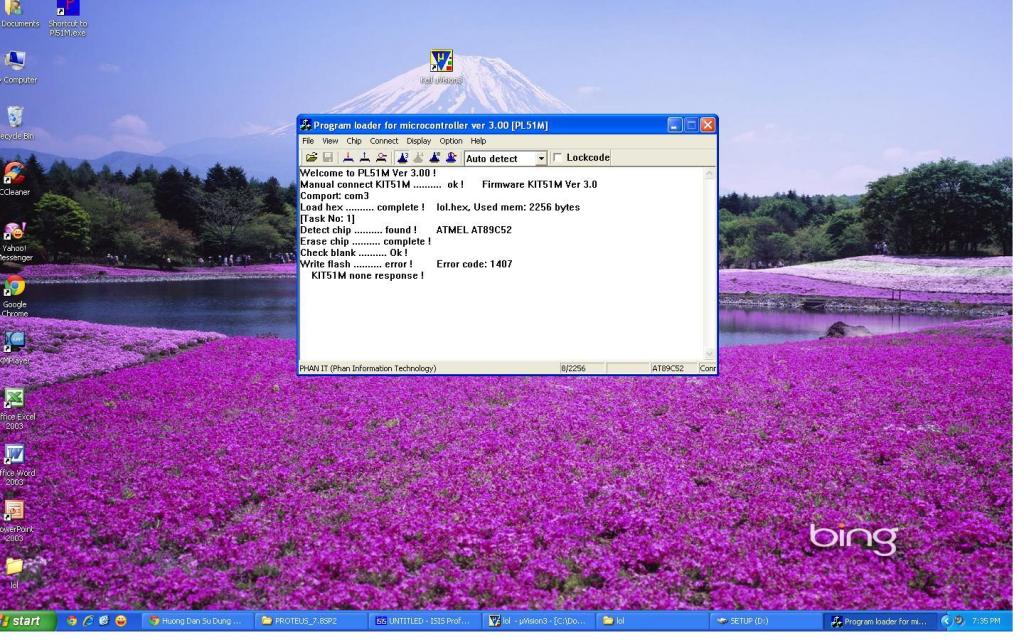The height and width of the screenshot is (640, 1024).
Task: Click the grayed-out floppy disk save icon
Action: coord(328,158)
